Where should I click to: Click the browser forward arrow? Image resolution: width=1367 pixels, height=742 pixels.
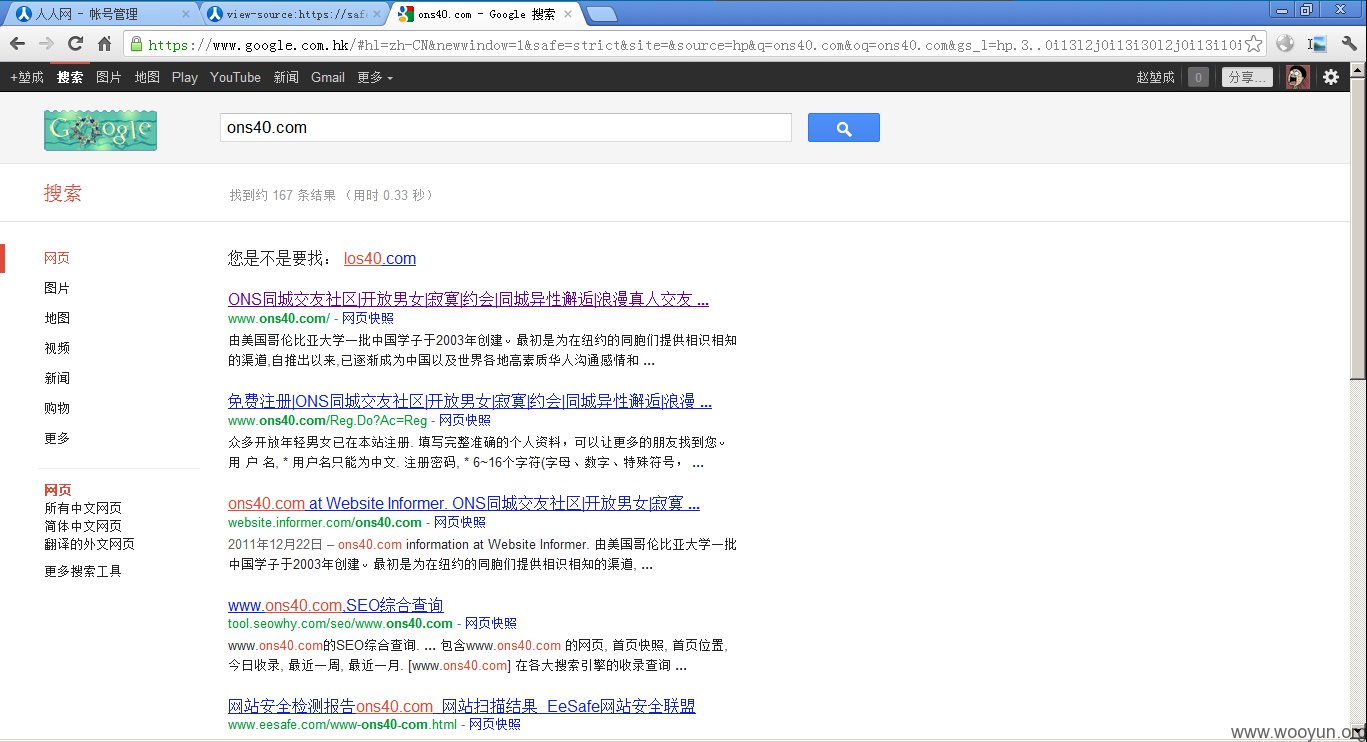pos(46,44)
